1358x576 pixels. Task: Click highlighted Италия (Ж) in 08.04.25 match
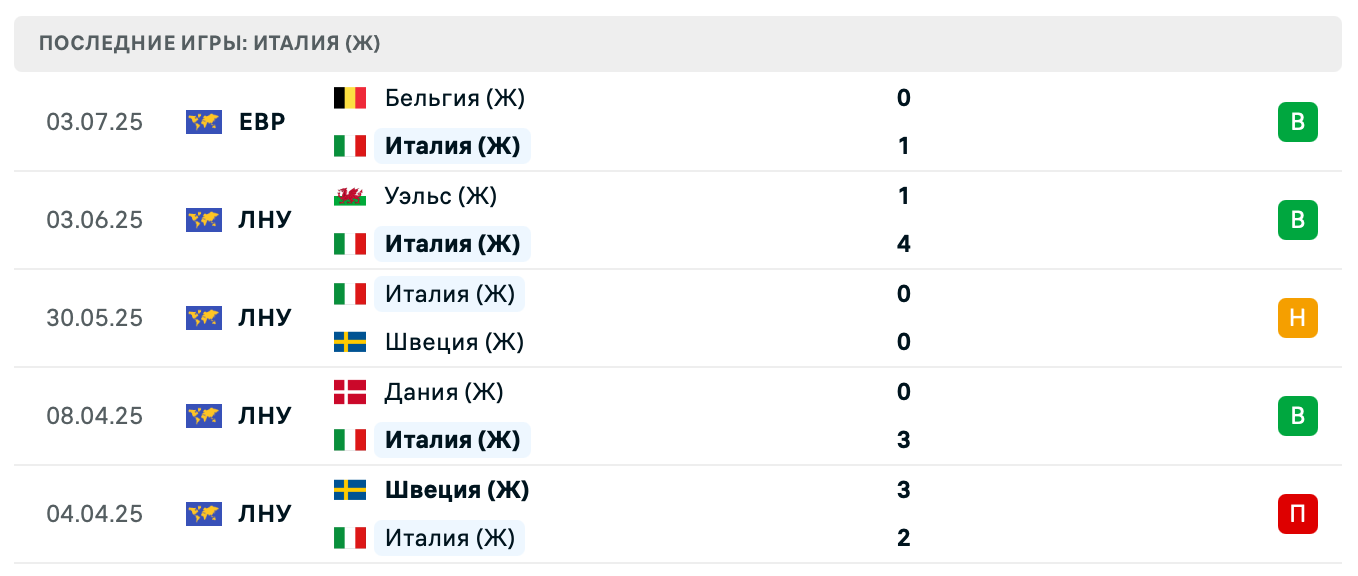[452, 440]
